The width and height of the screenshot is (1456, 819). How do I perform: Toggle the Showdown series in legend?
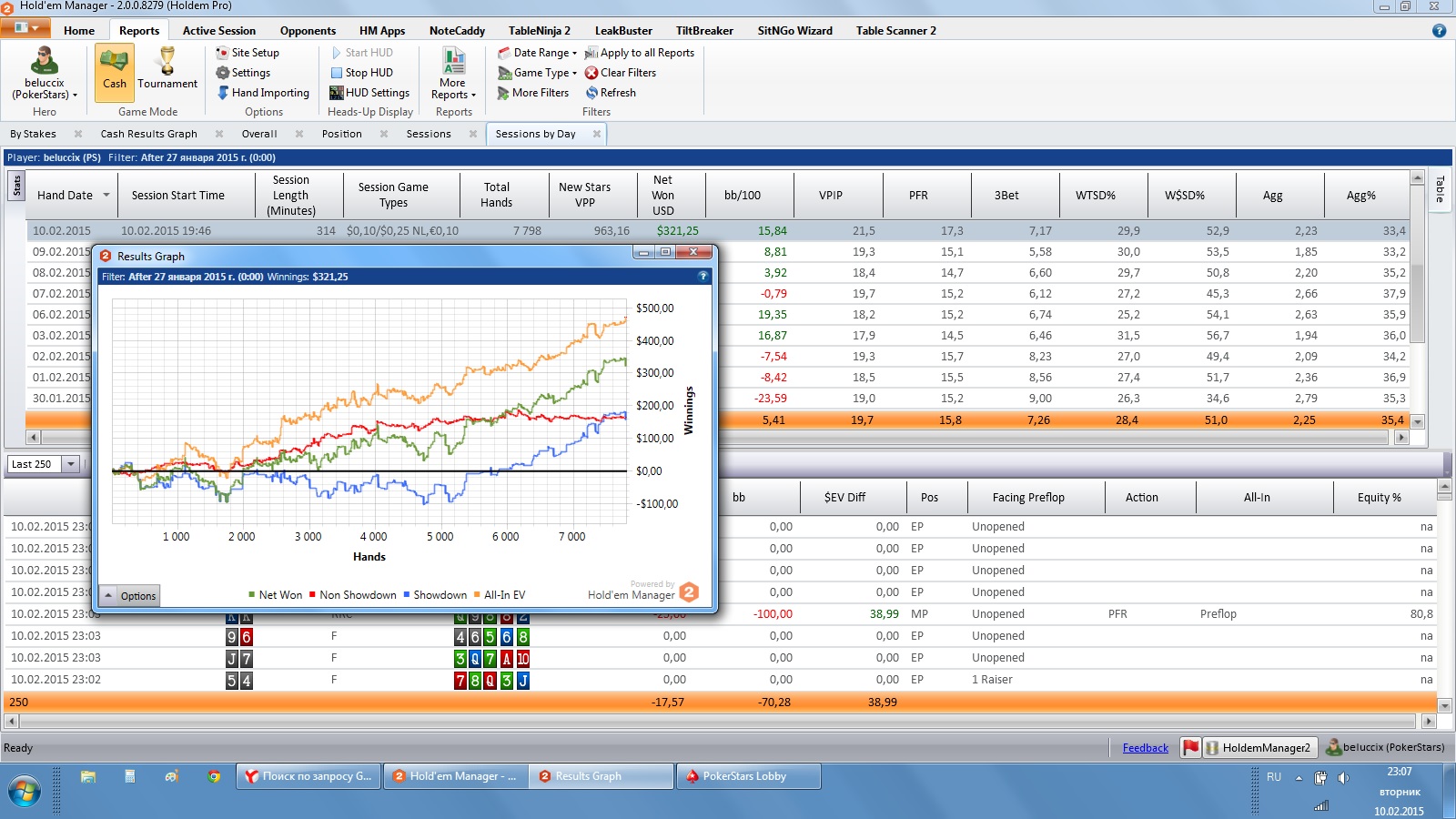point(435,595)
